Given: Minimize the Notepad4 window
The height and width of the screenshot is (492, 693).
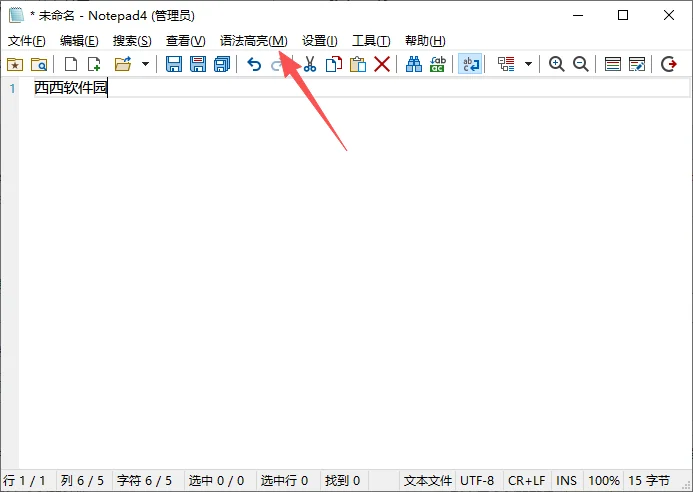Looking at the screenshot, I should pyautogui.click(x=578, y=15).
